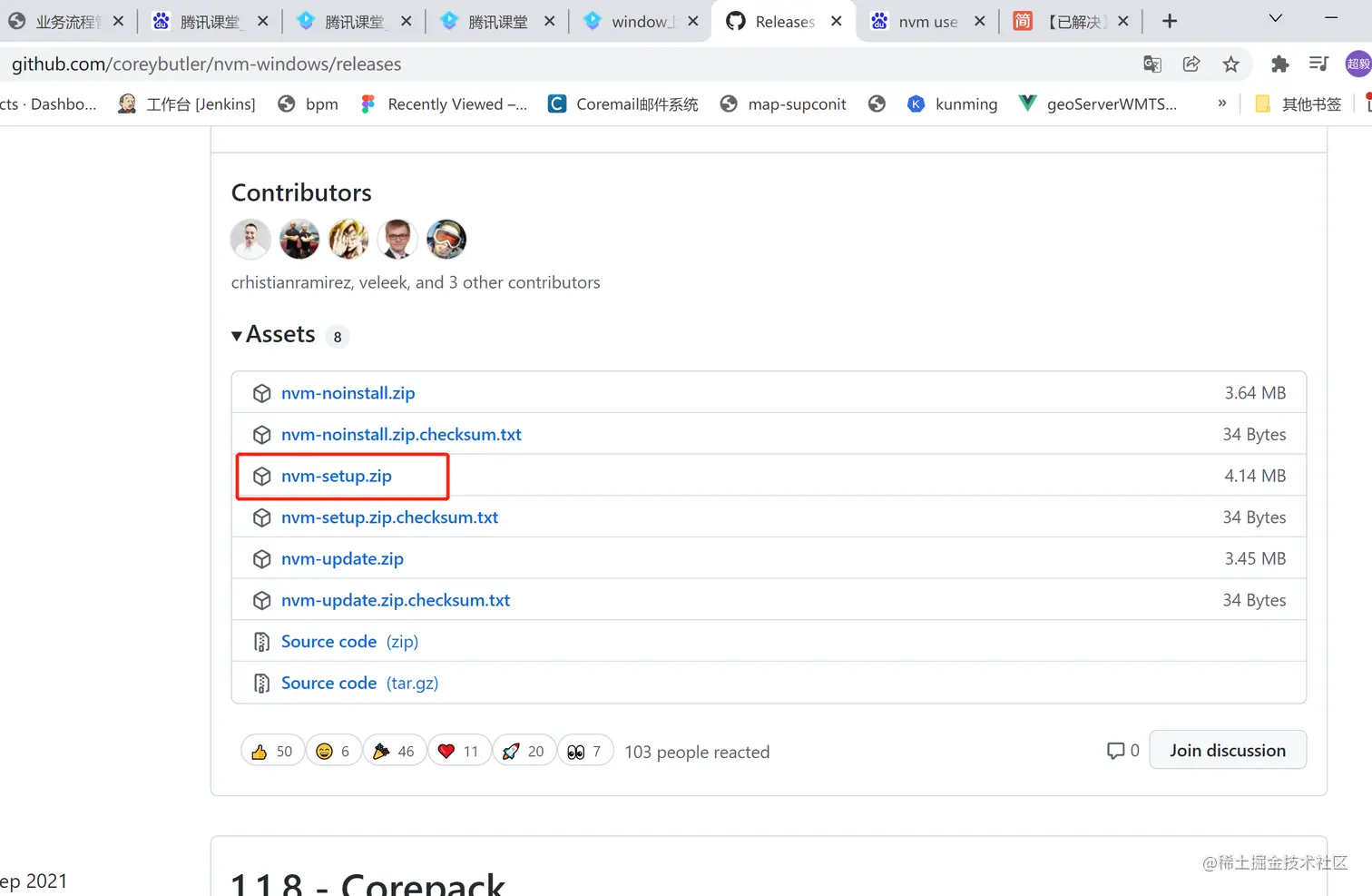Toggle the hooray reaction (46)
Viewport: 1372px width, 896px height.
coord(395,752)
